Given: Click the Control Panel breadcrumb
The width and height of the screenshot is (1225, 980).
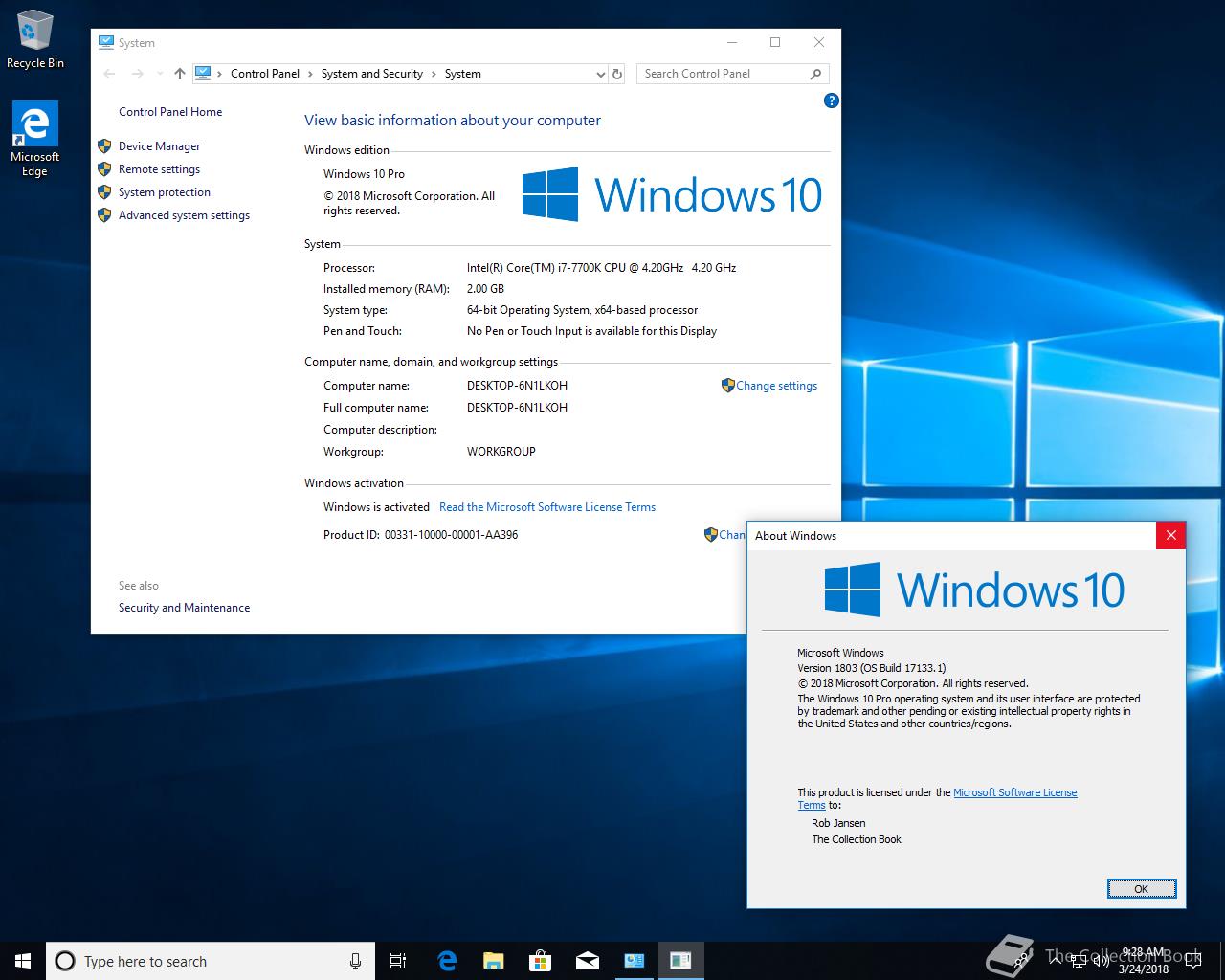Looking at the screenshot, I should tap(265, 74).
